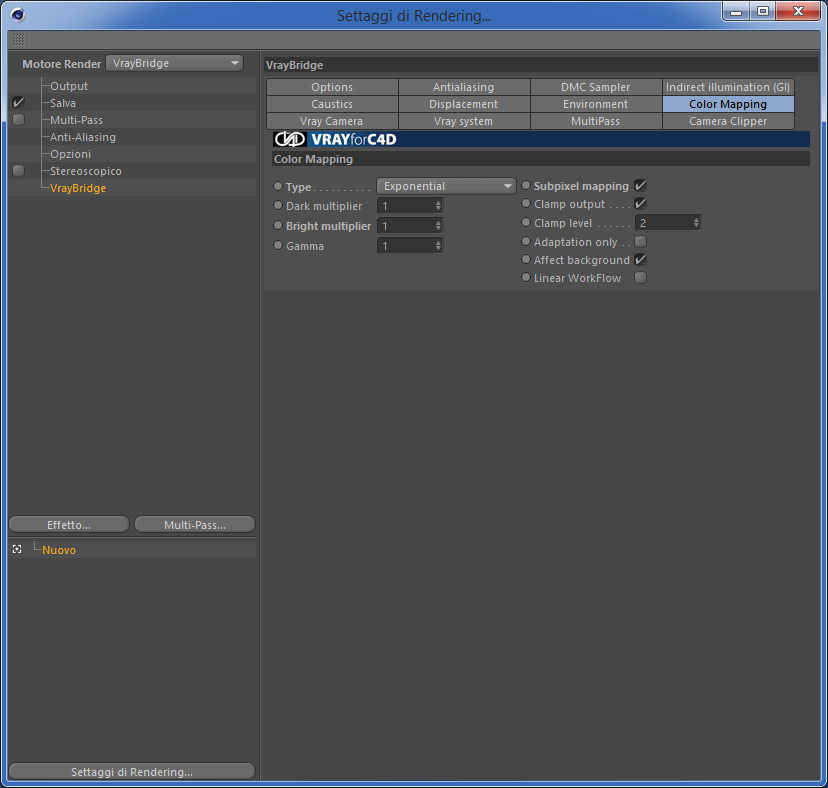Screen dimensions: 828x788
Task: Switch to the Caustics tab
Action: [332, 104]
